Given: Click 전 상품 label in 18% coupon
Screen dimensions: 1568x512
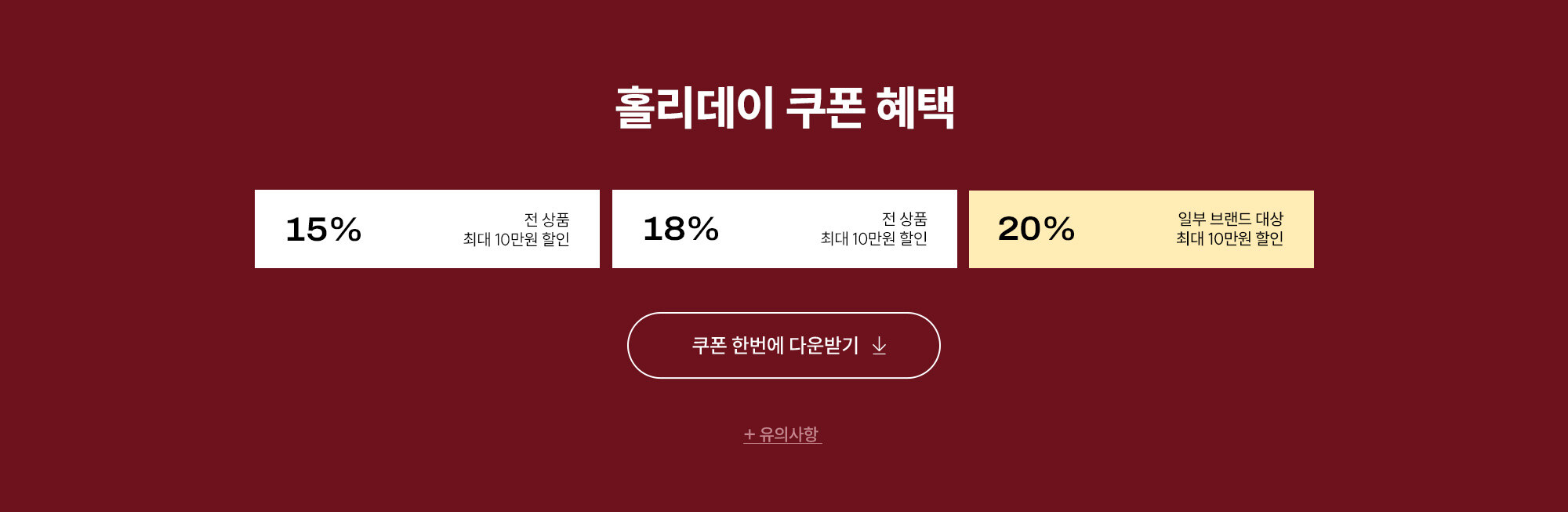Looking at the screenshot, I should 904,219.
